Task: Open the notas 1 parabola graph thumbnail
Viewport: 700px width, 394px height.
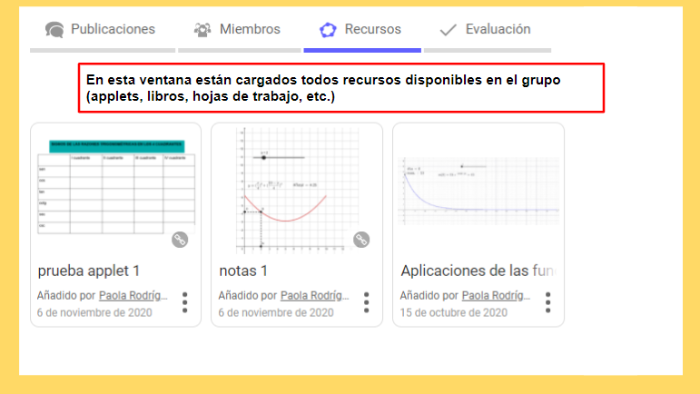Action: [x=297, y=191]
